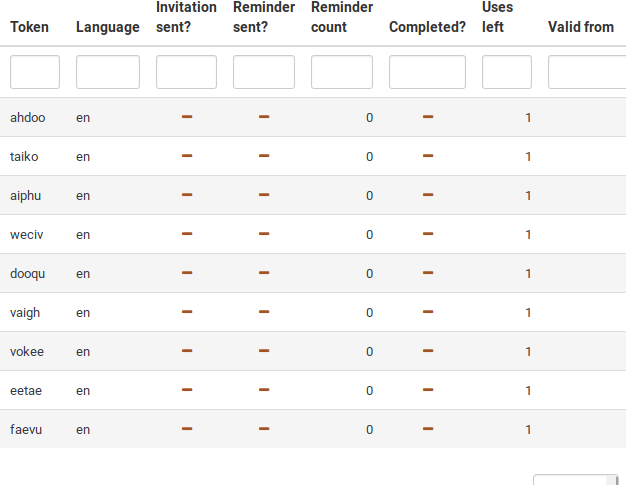
Task: Focus the Language filter input box
Action: [x=108, y=72]
